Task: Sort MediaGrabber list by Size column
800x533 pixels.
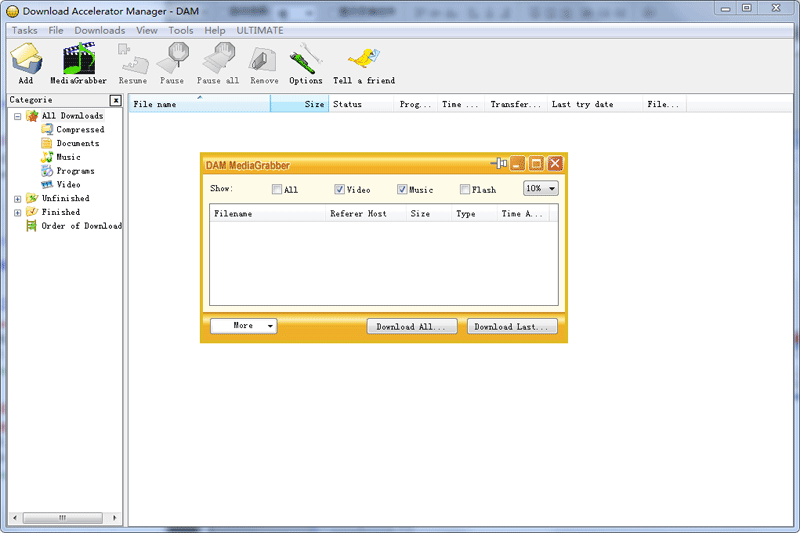Action: [x=429, y=214]
